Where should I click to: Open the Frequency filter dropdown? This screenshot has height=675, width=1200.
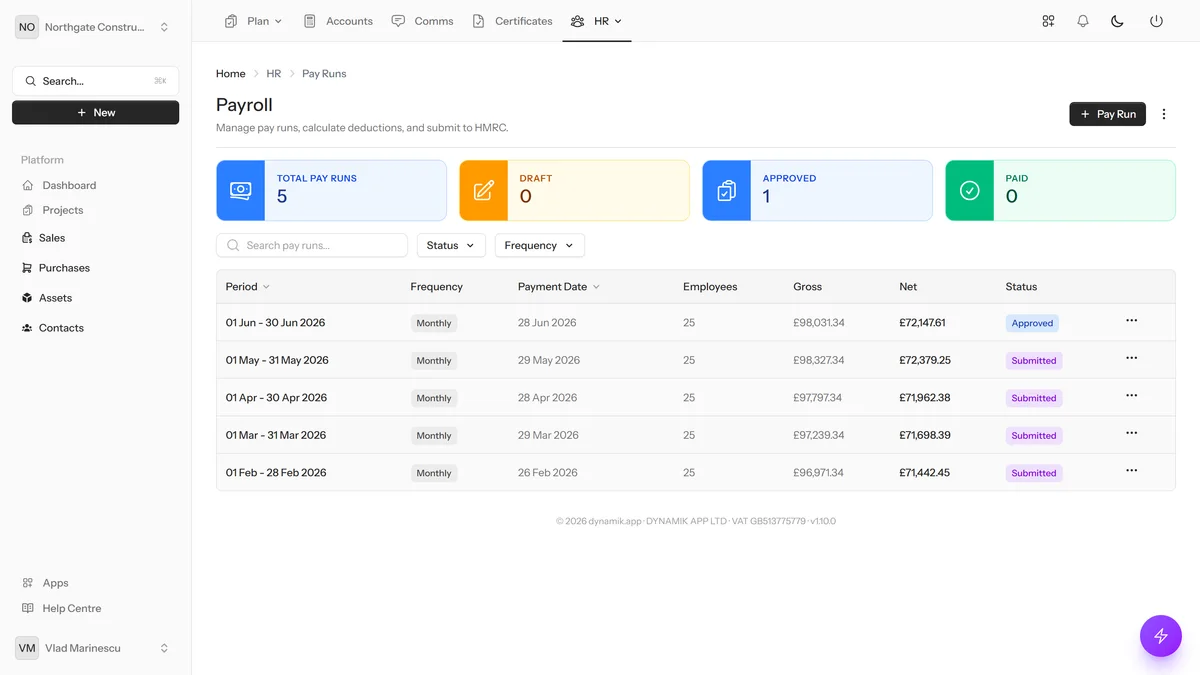click(539, 245)
